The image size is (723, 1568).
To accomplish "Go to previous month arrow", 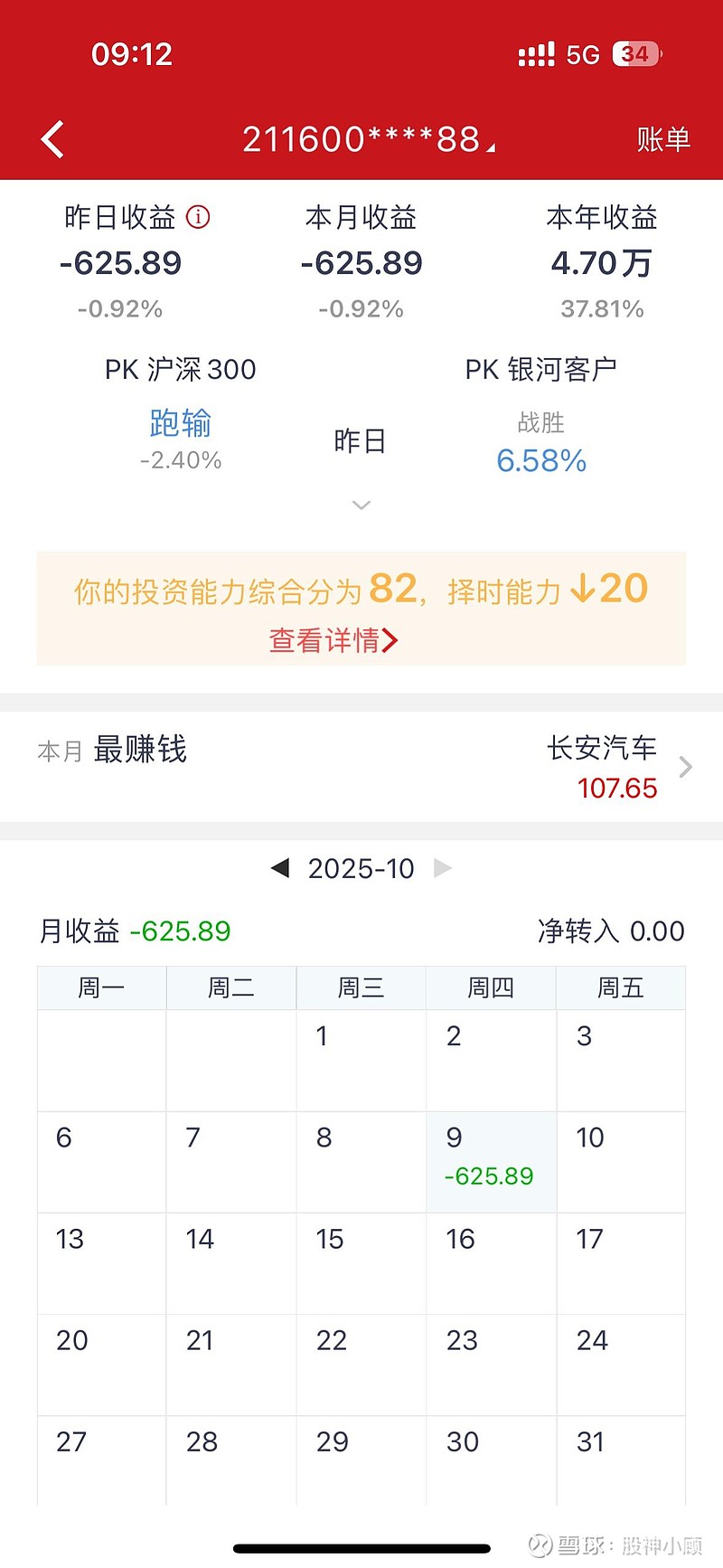I will pyautogui.click(x=280, y=868).
